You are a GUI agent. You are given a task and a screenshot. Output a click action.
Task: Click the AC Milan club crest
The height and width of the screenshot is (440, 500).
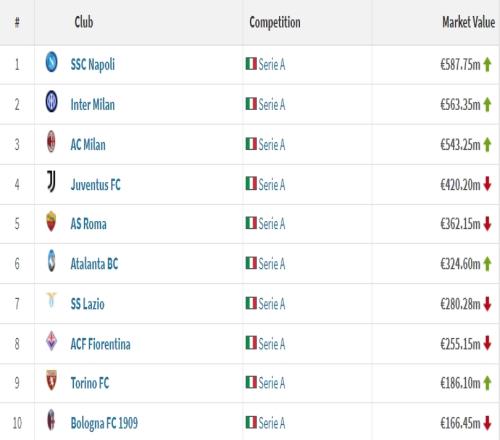pos(51,142)
